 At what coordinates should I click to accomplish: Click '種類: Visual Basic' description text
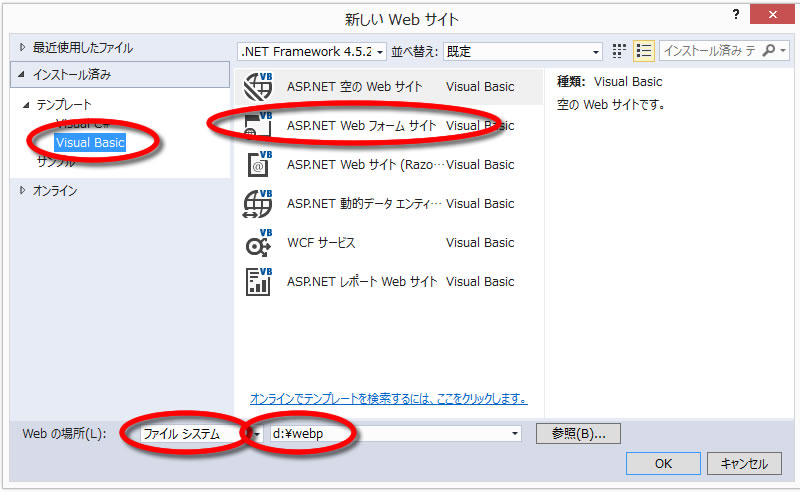(x=609, y=82)
